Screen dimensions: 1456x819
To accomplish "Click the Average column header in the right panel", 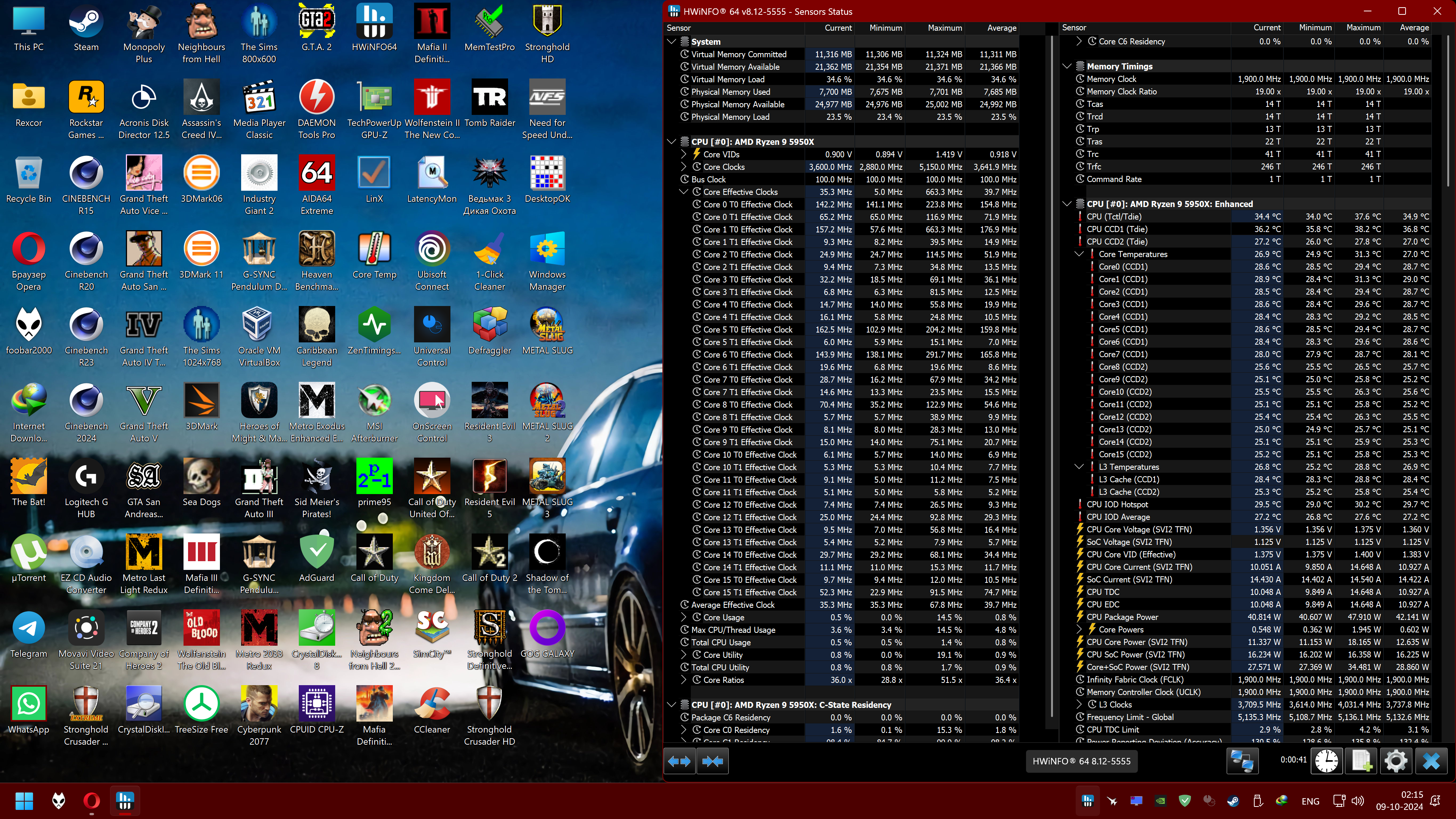I will pyautogui.click(x=1414, y=28).
